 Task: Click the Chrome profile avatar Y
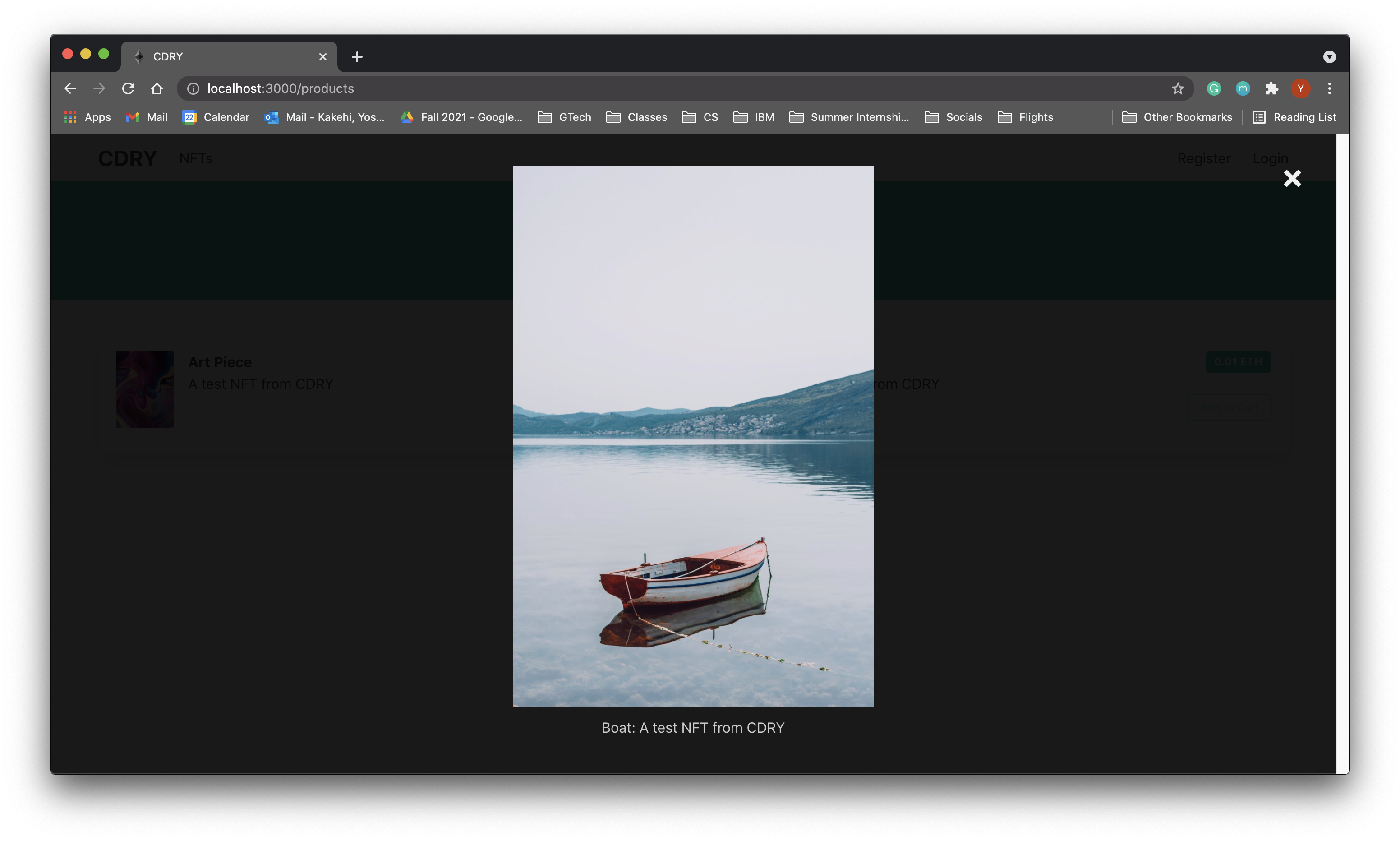tap(1300, 88)
